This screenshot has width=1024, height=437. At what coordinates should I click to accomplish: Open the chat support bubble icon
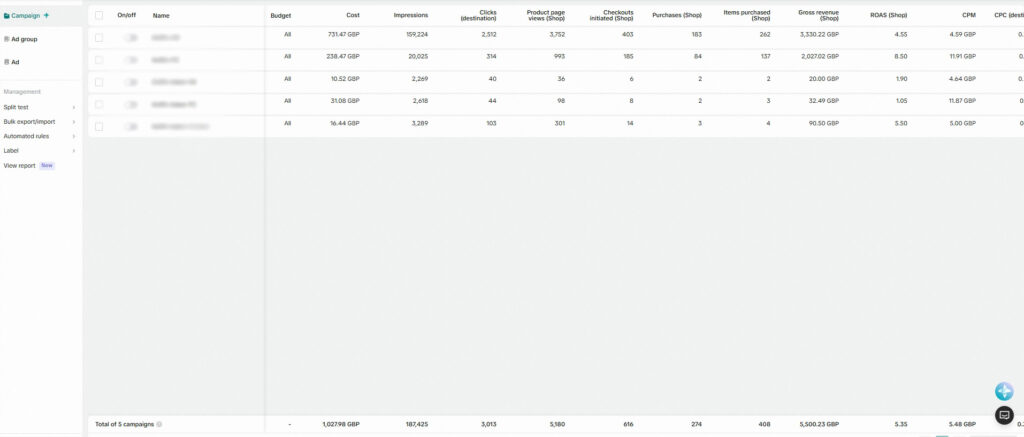pos(1004,415)
